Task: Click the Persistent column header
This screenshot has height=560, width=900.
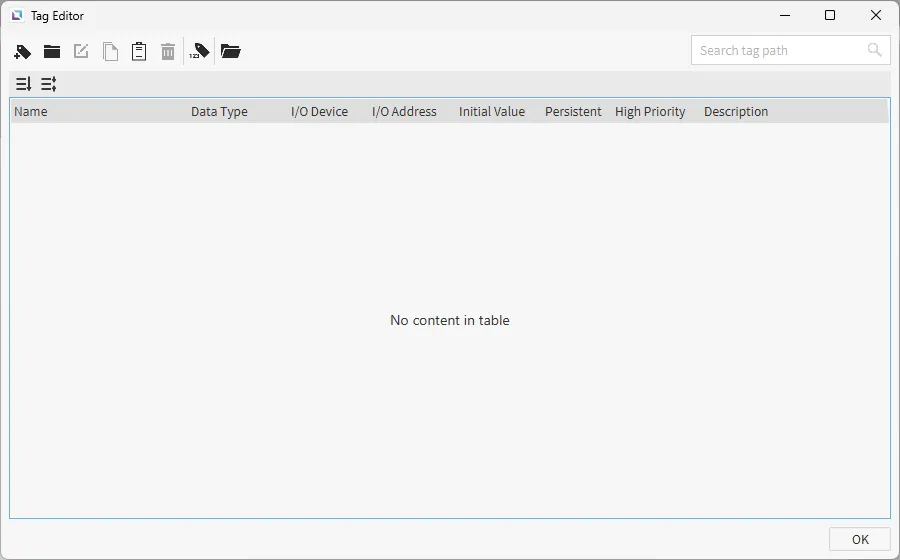Action: 573,112
